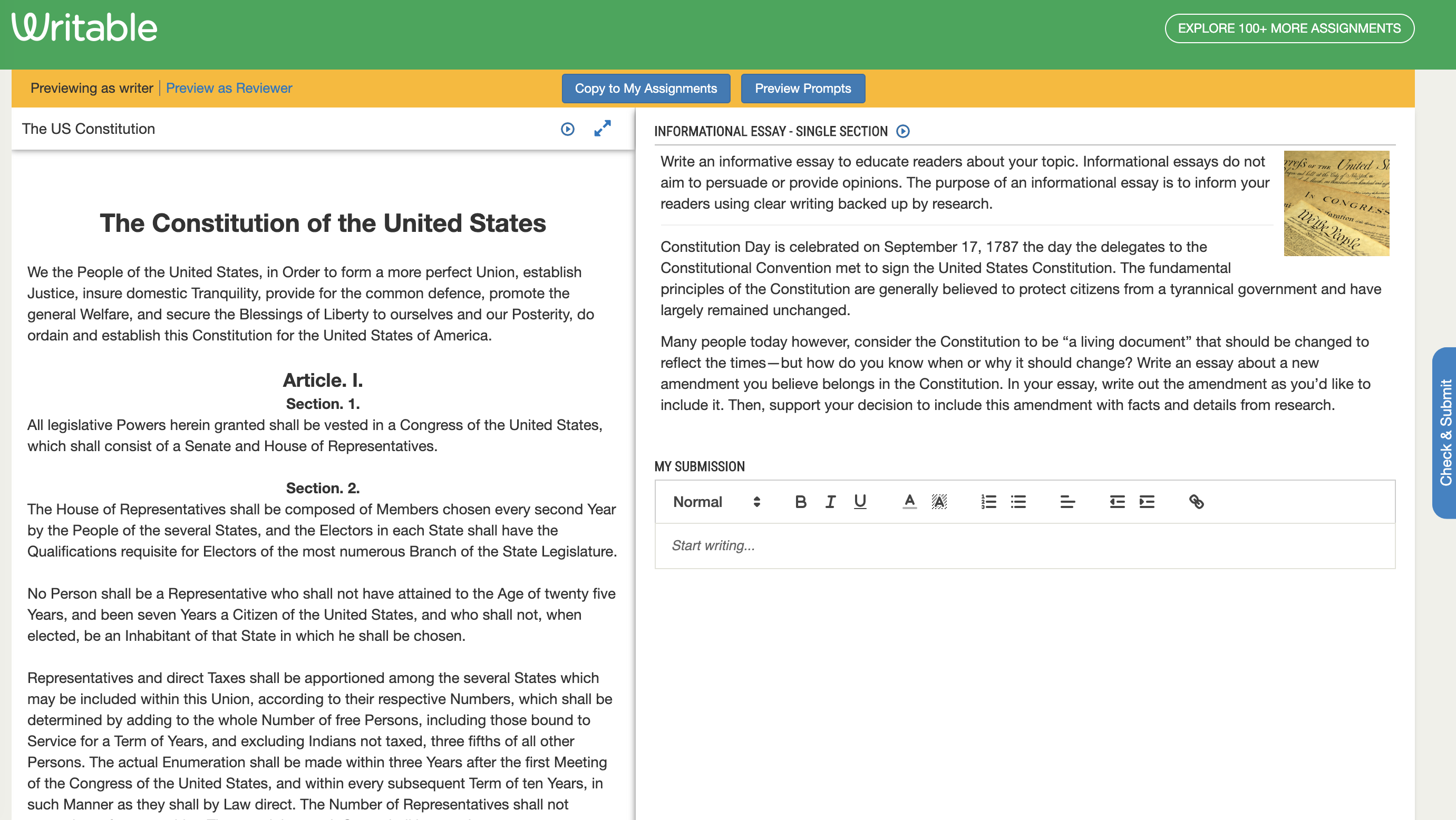1456x820 pixels.
Task: Click the Constitution parchment thumbnail
Action: pyautogui.click(x=1336, y=203)
